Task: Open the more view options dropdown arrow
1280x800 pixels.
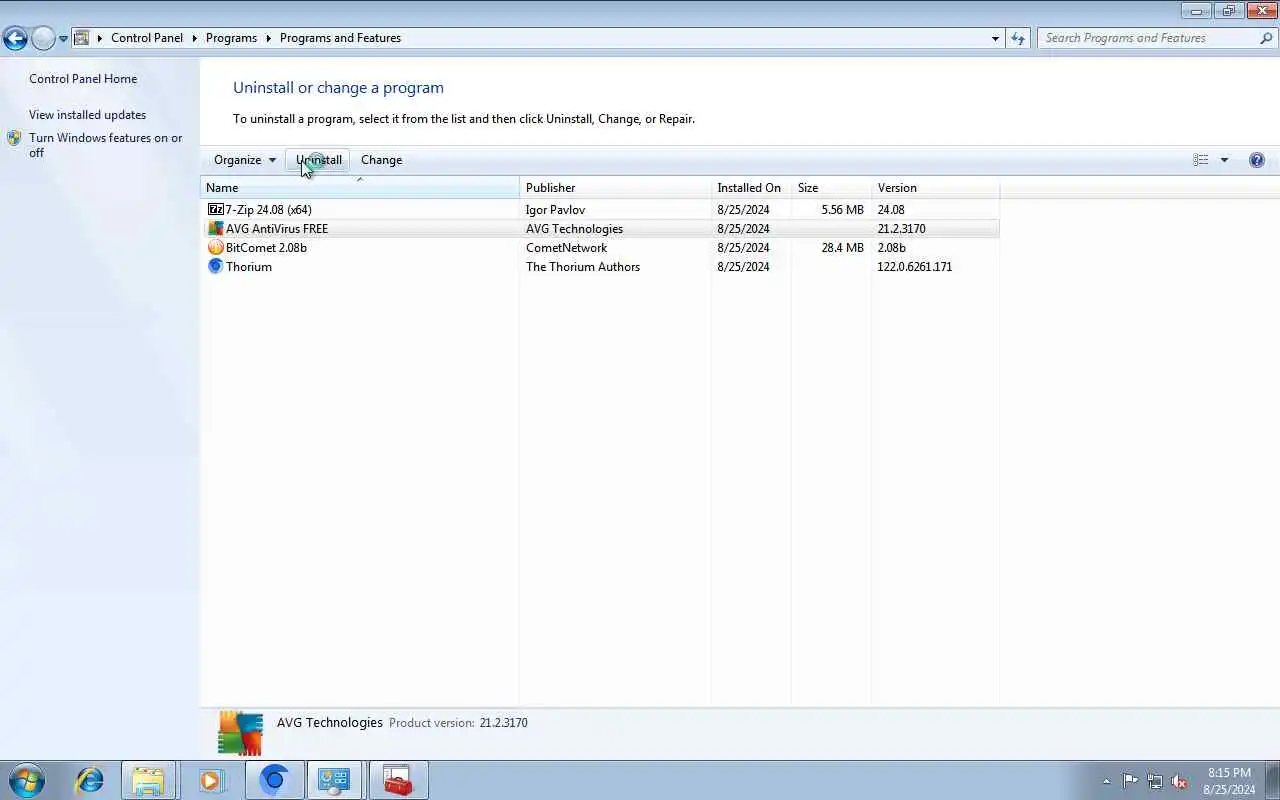Action: pyautogui.click(x=1224, y=160)
